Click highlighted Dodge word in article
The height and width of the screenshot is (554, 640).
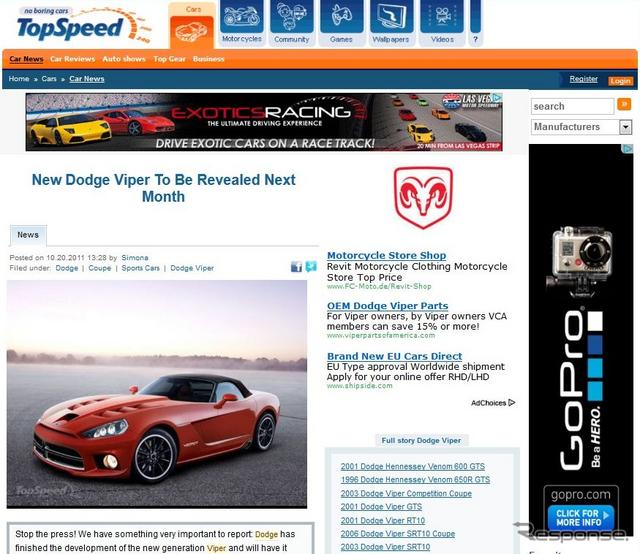266,534
